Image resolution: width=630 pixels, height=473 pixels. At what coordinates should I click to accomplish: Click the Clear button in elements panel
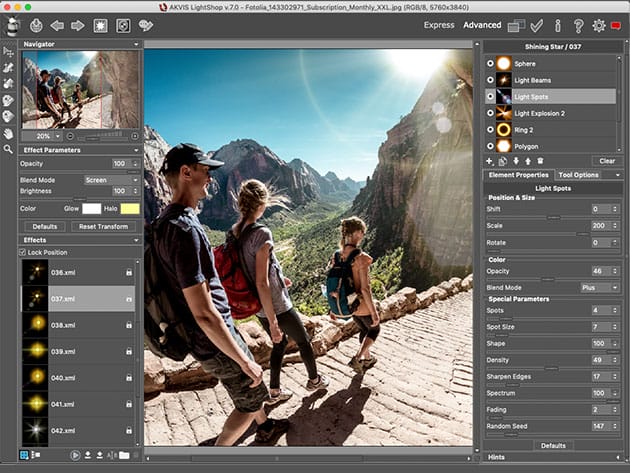[x=607, y=160]
